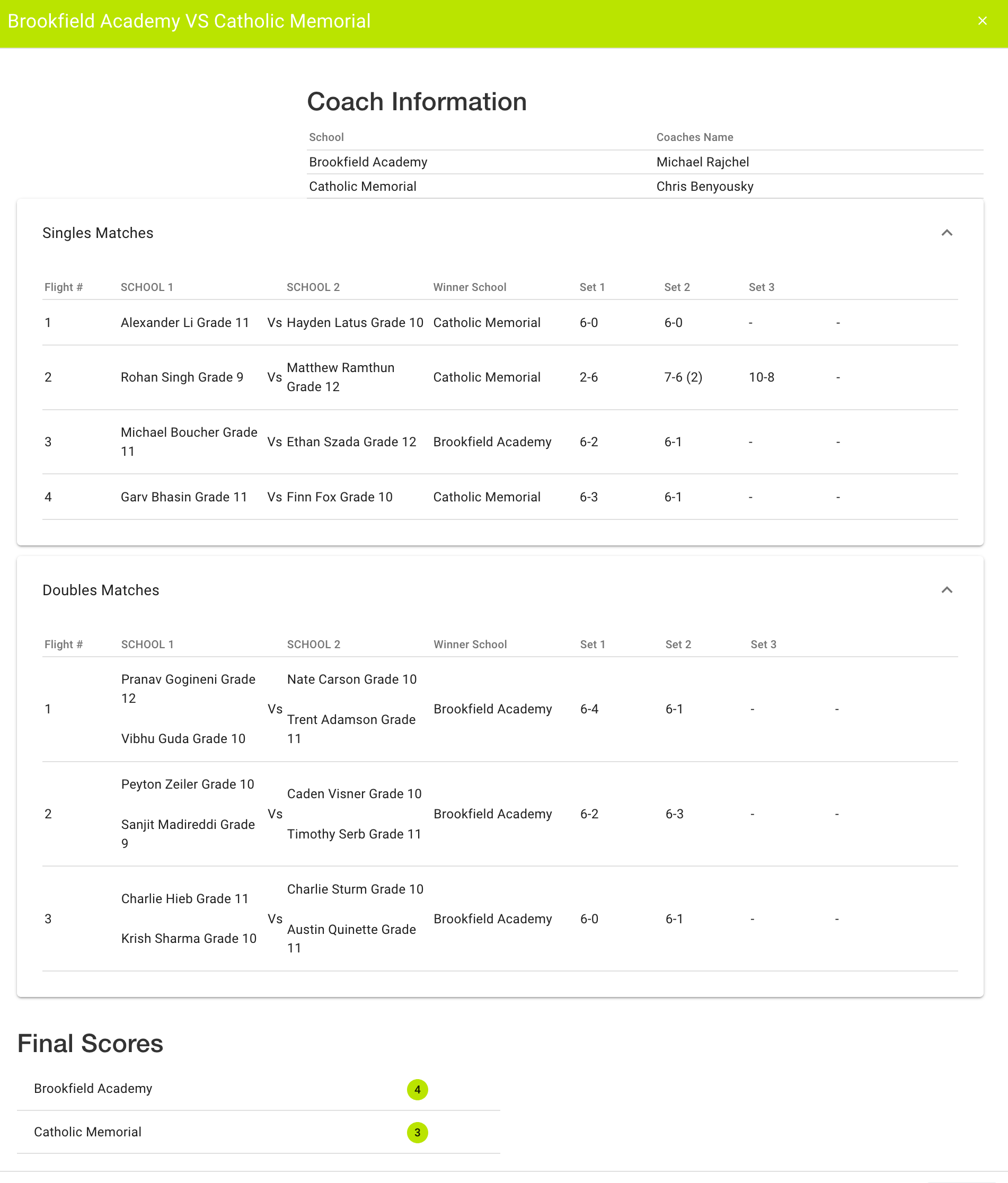The height and width of the screenshot is (1183, 1008).
Task: Click Timothy Serb in doubles flight 2
Action: click(354, 834)
